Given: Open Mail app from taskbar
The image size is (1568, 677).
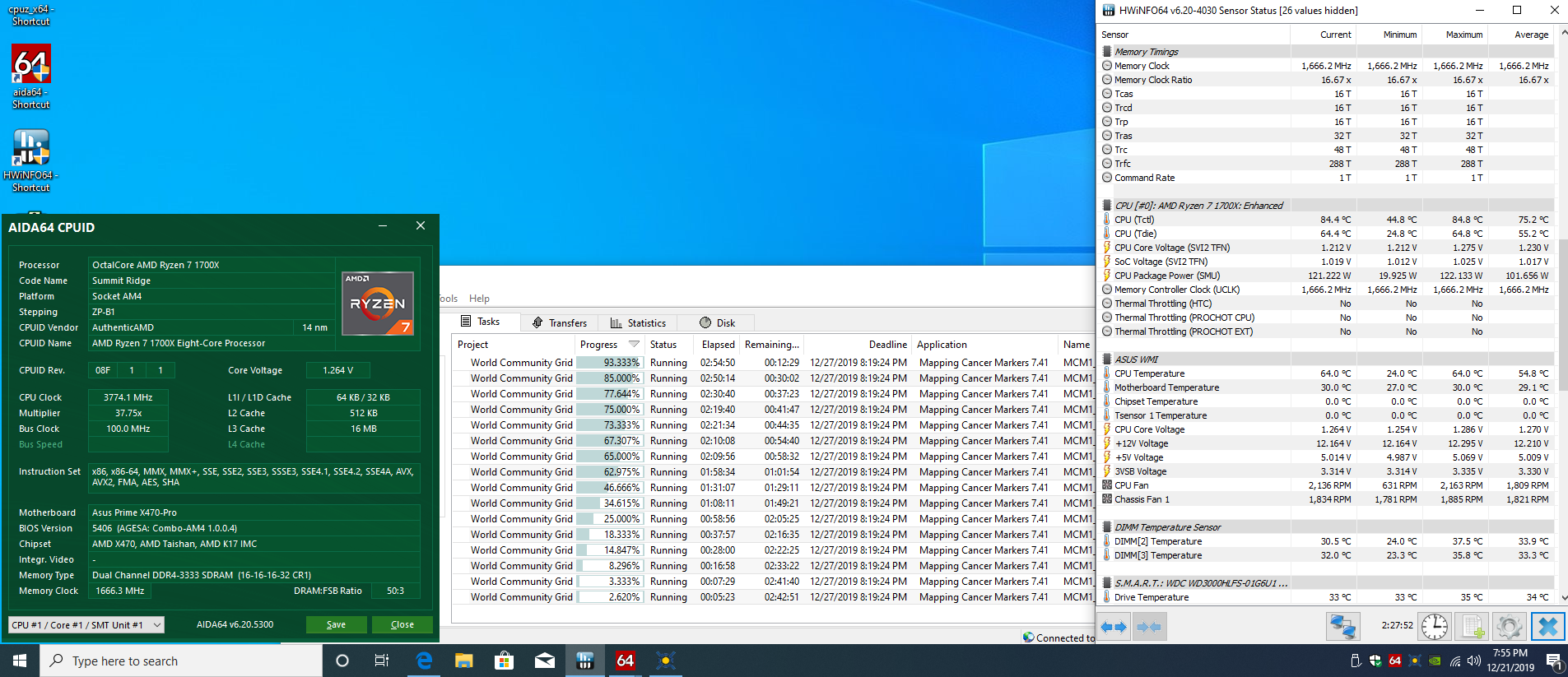Looking at the screenshot, I should (544, 661).
